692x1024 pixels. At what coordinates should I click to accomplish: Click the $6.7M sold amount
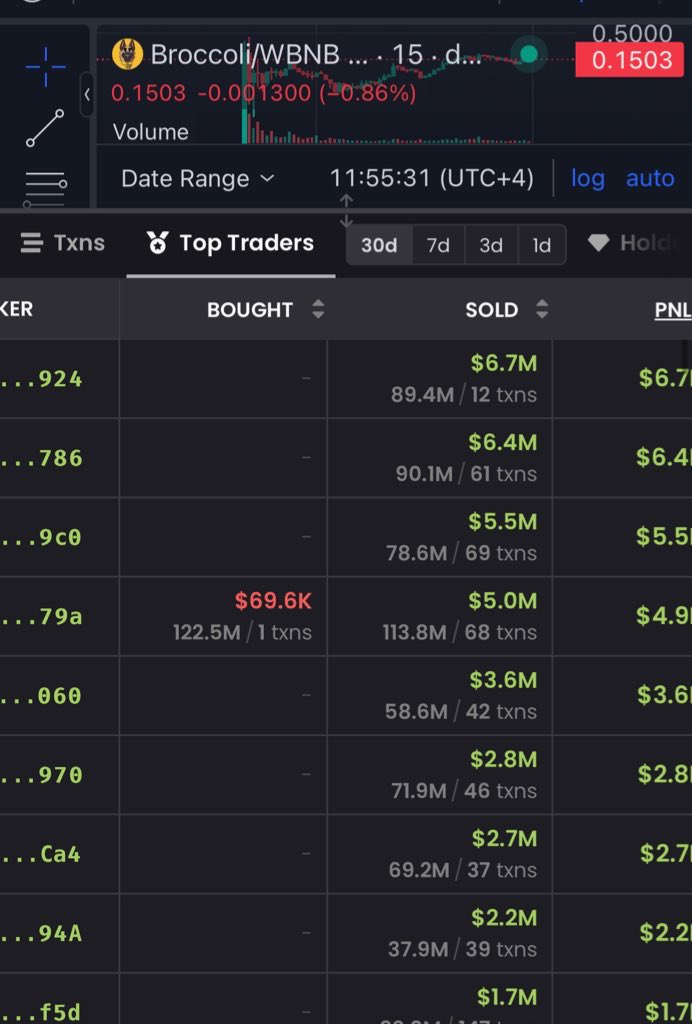pyautogui.click(x=503, y=363)
